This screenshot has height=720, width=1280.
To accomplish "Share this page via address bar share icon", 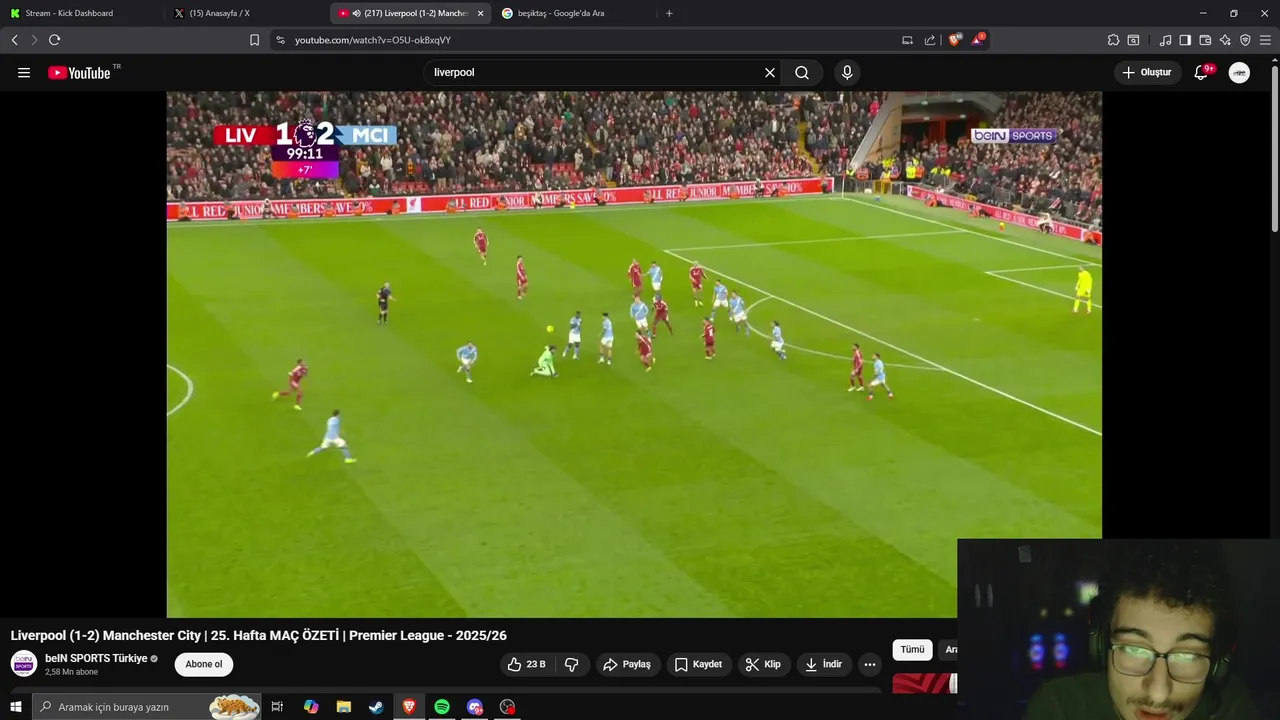I will click(930, 40).
